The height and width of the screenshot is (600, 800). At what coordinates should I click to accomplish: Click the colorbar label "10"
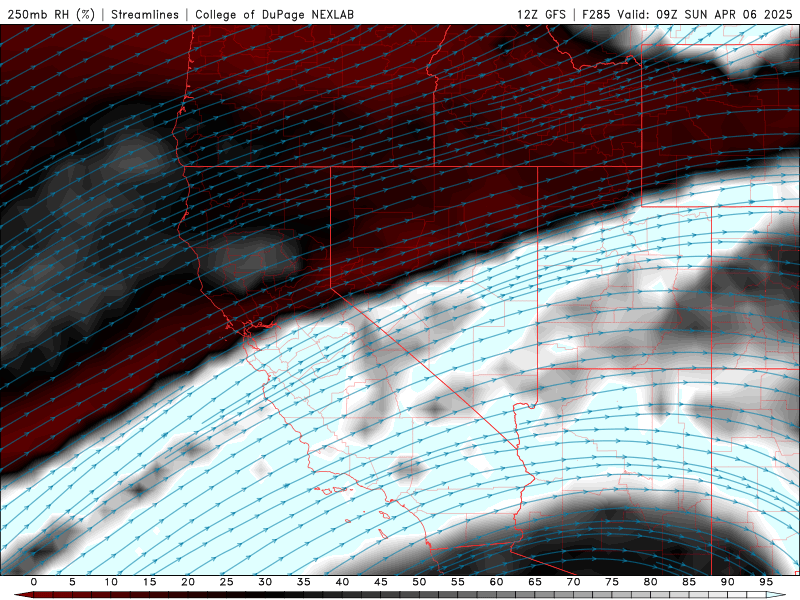(111, 582)
